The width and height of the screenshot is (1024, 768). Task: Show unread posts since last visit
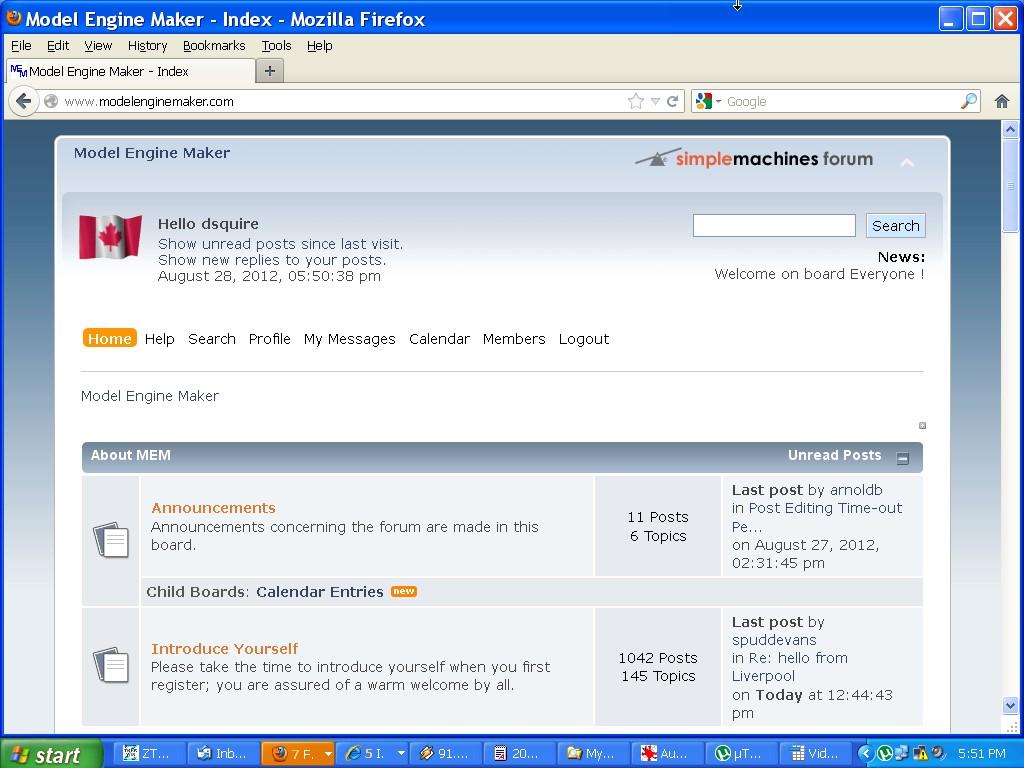click(281, 244)
